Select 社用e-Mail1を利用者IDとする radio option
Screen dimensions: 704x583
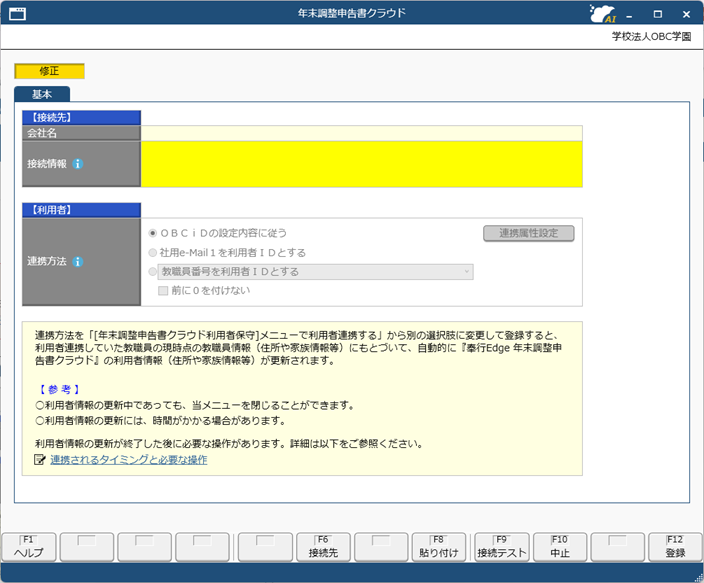coord(153,253)
